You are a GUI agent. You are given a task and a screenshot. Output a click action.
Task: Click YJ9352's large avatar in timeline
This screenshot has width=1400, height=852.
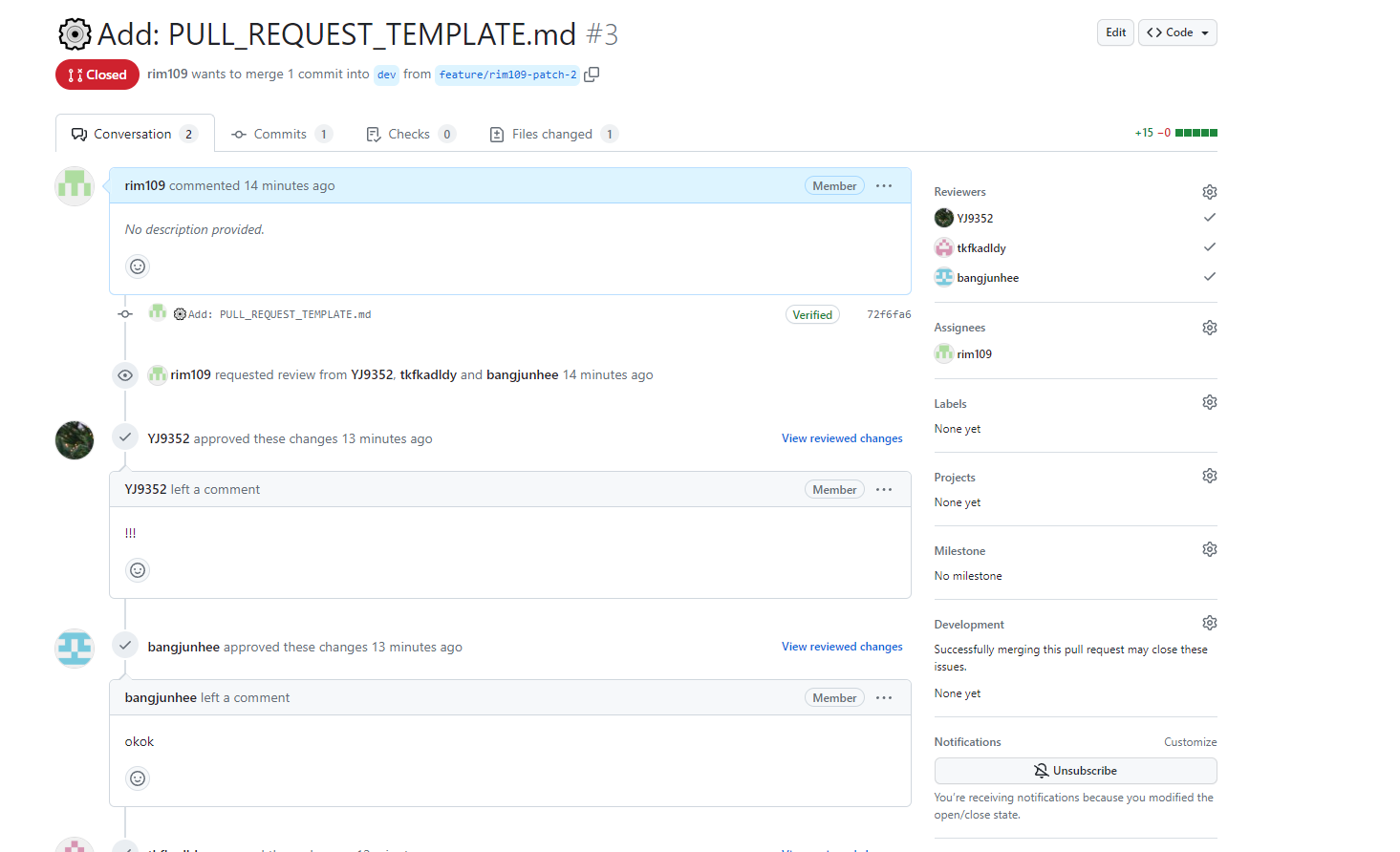tap(75, 440)
